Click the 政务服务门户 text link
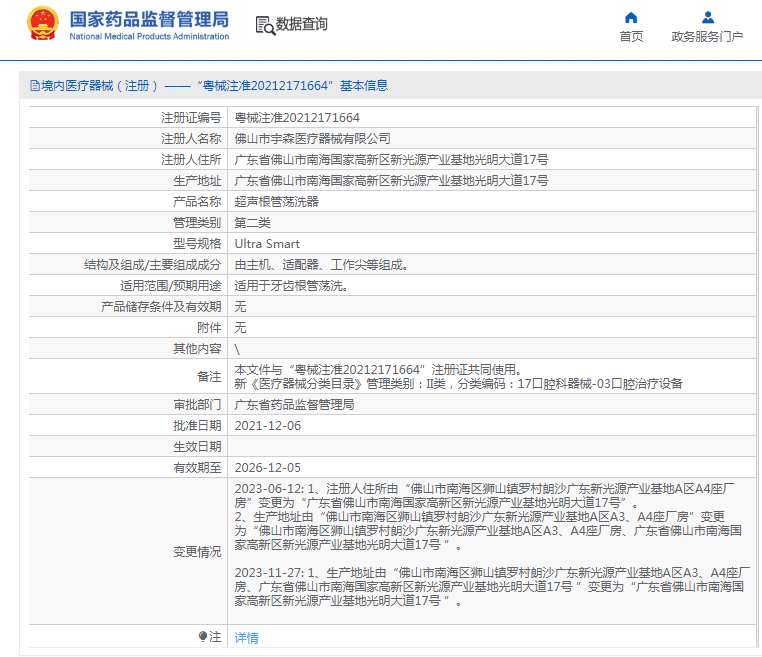This screenshot has height=657, width=762. (707, 36)
